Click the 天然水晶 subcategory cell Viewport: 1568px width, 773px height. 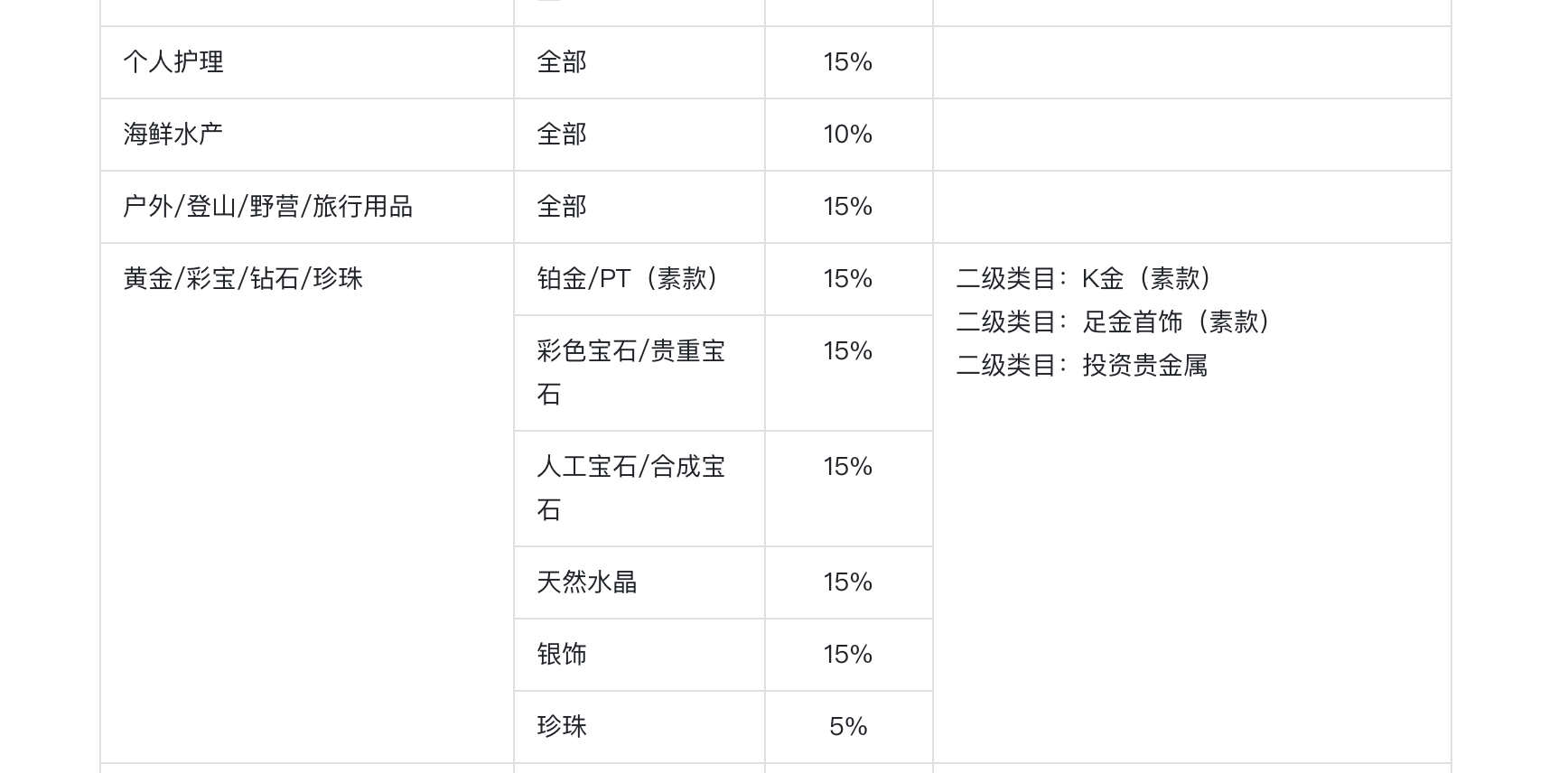(x=639, y=582)
